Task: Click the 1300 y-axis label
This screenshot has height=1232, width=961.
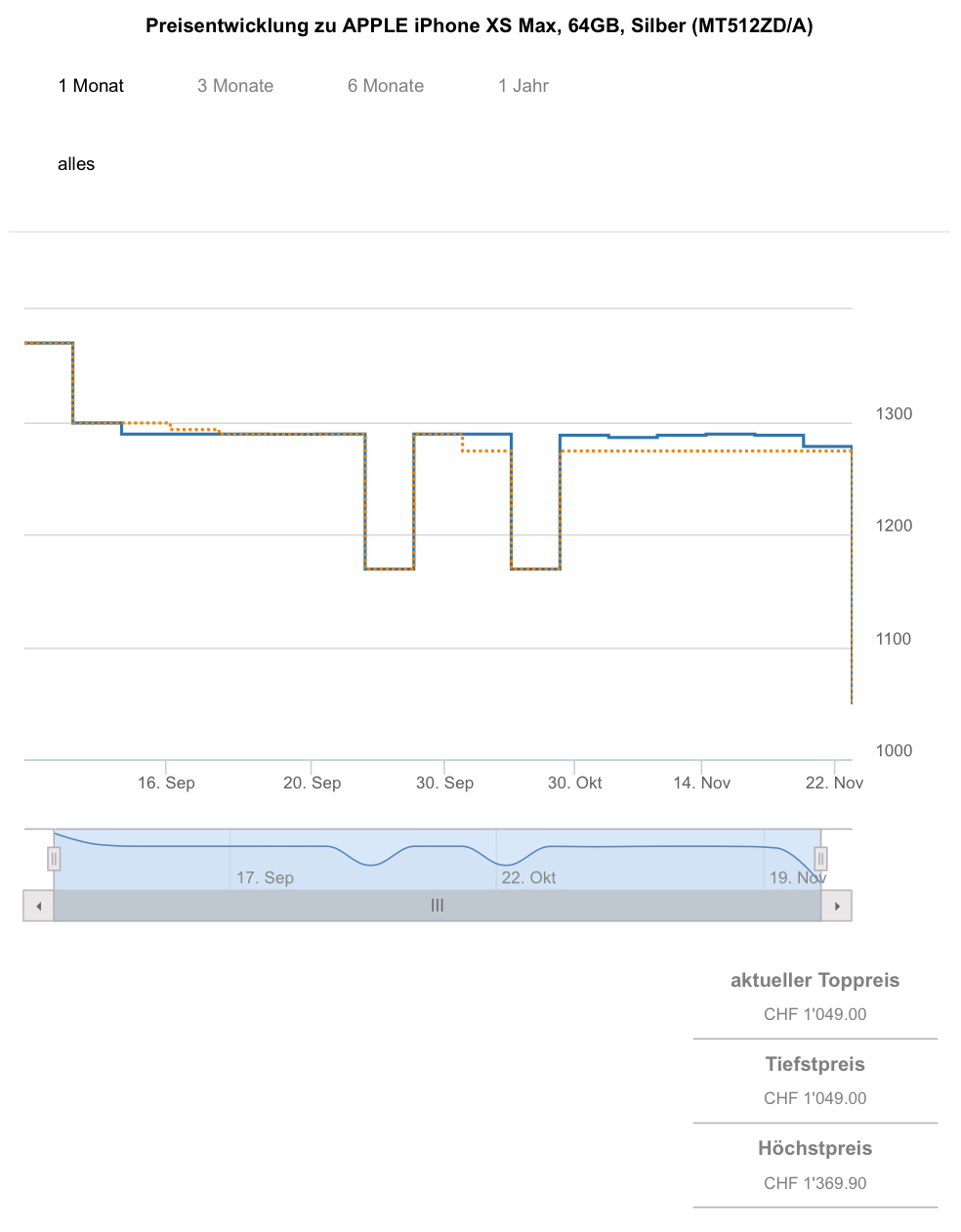Action: pos(894,414)
